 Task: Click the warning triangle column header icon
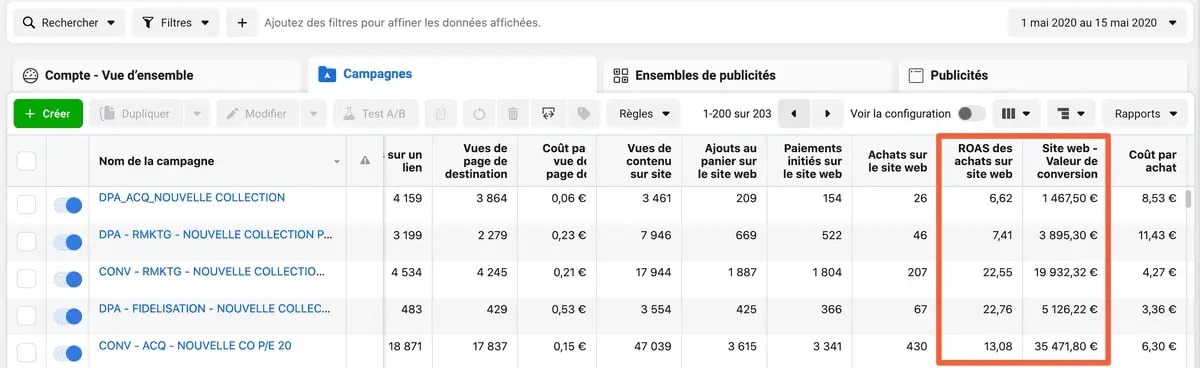(364, 161)
